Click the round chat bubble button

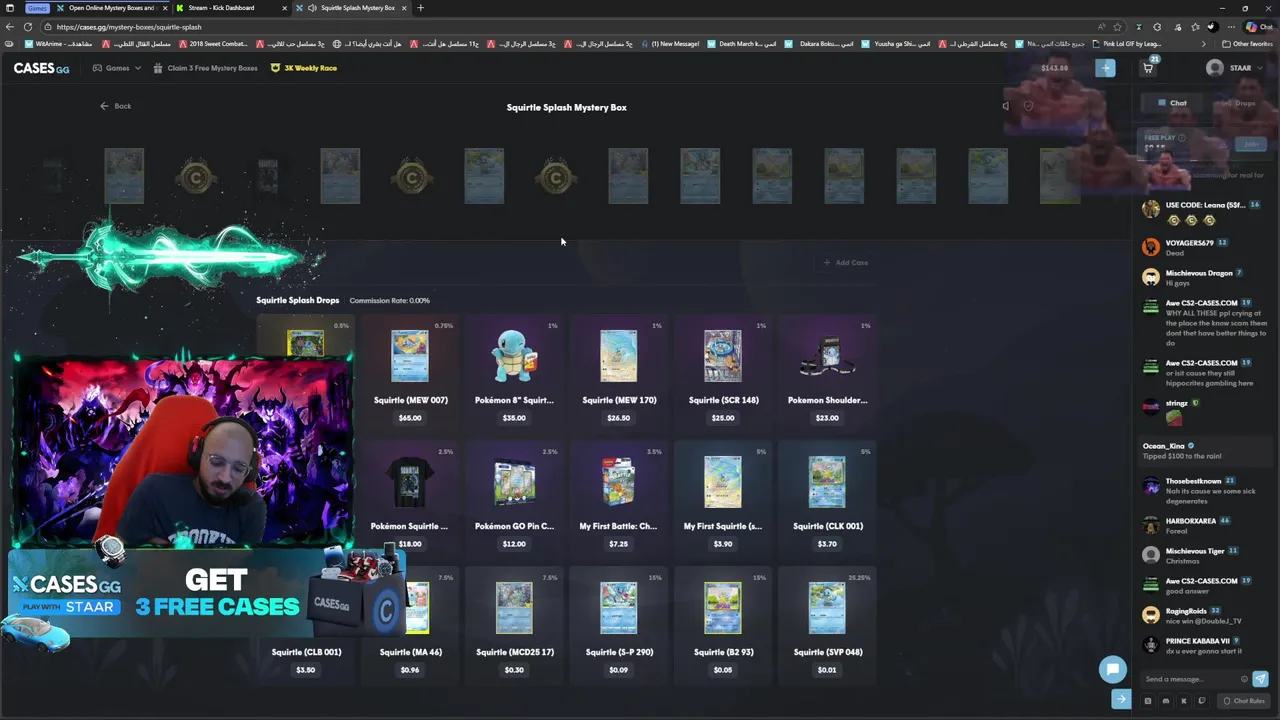tap(1112, 669)
